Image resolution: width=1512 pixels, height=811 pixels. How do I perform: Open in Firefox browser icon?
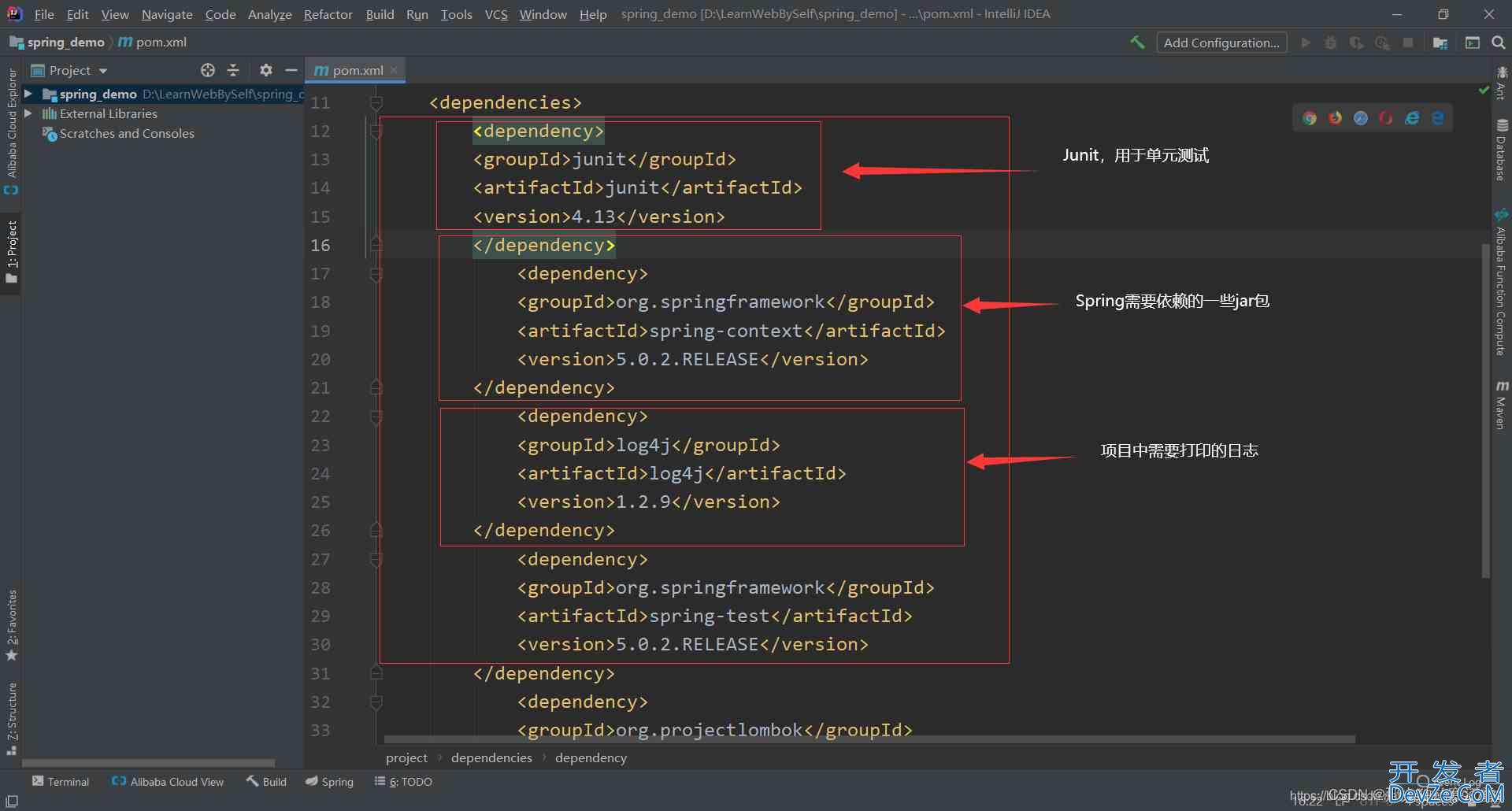point(1336,118)
